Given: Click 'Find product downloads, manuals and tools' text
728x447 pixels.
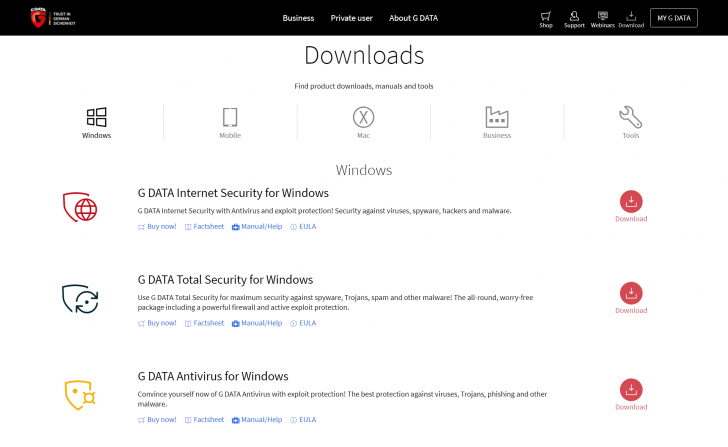Looking at the screenshot, I should [364, 86].
